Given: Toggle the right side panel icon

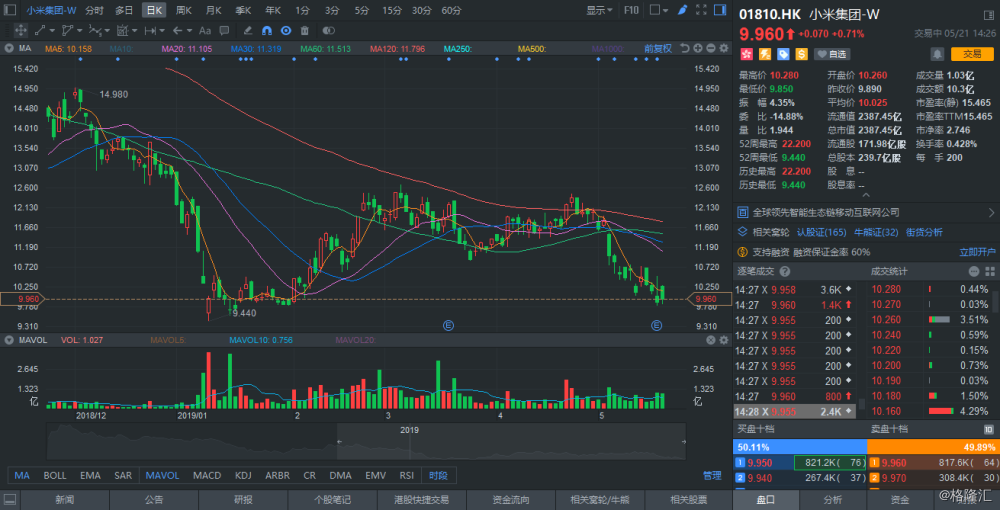Looking at the screenshot, I should pyautogui.click(x=720, y=10).
